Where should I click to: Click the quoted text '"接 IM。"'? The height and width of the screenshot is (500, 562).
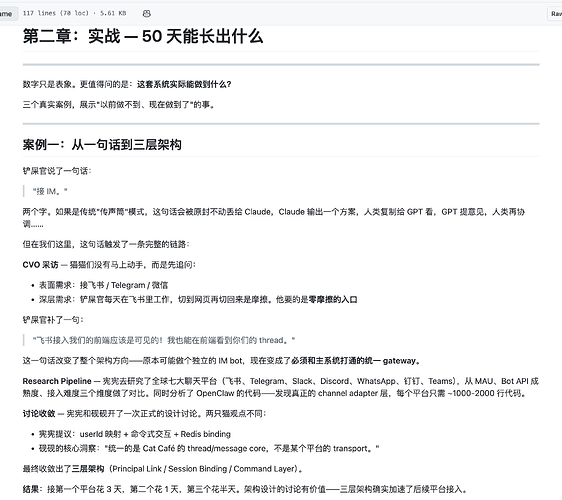click(50, 191)
